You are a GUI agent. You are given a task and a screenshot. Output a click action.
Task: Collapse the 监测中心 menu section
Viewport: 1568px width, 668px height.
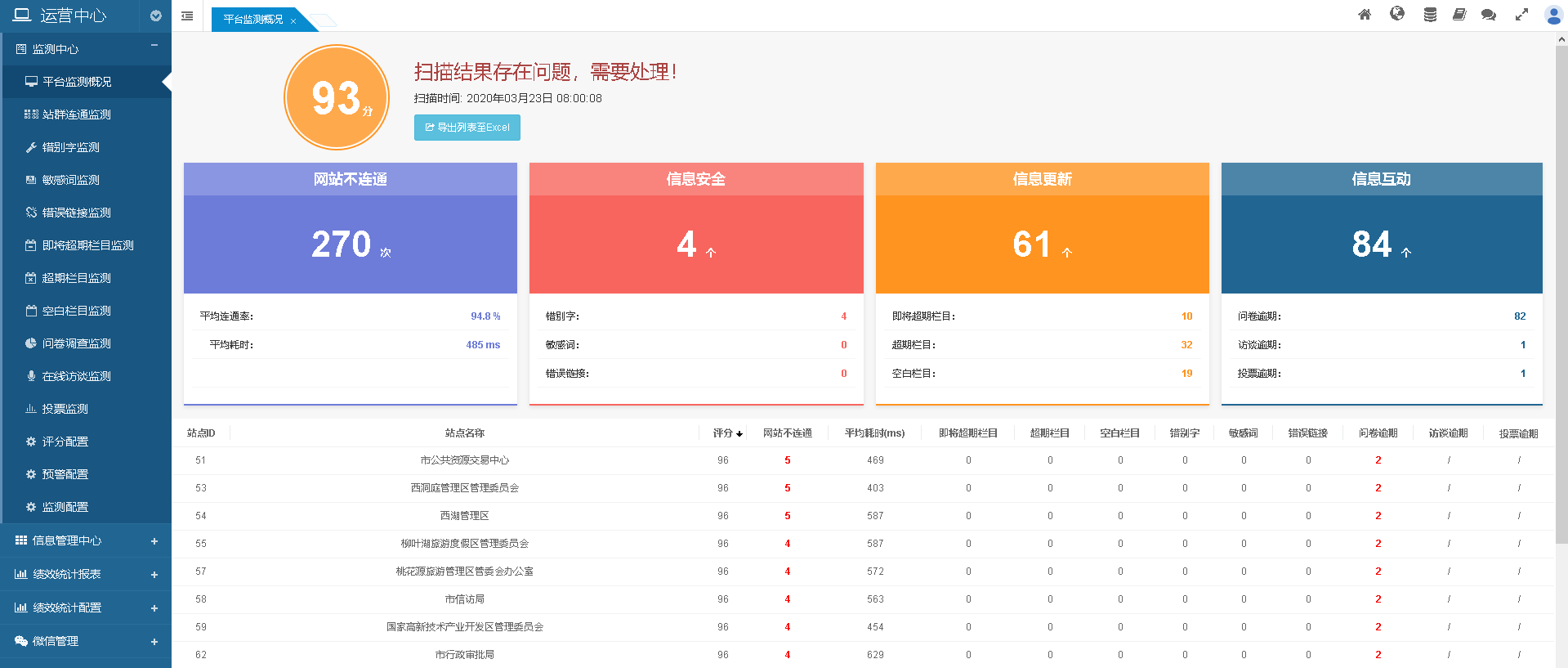coord(154,46)
